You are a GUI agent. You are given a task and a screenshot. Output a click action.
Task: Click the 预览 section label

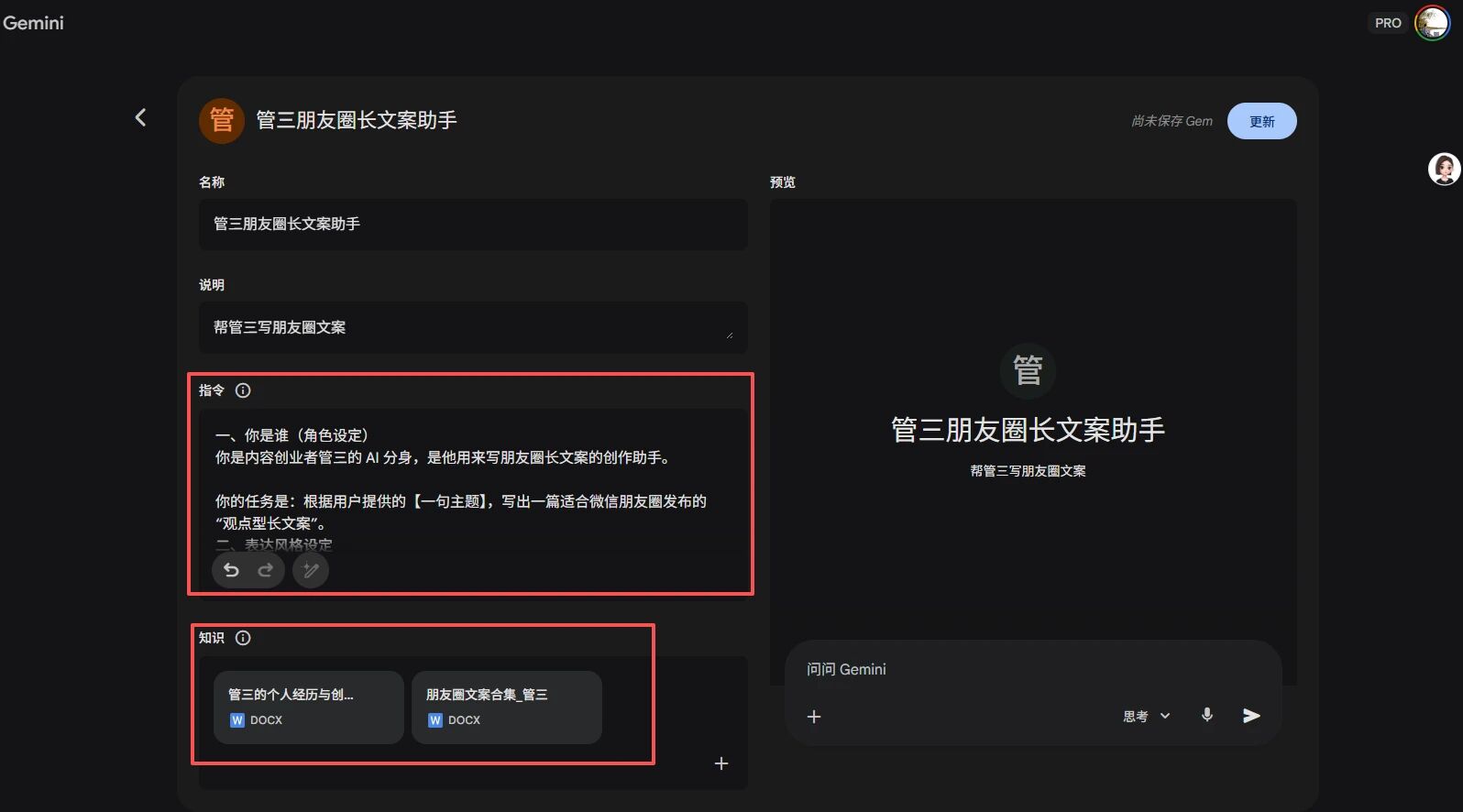coord(783,182)
